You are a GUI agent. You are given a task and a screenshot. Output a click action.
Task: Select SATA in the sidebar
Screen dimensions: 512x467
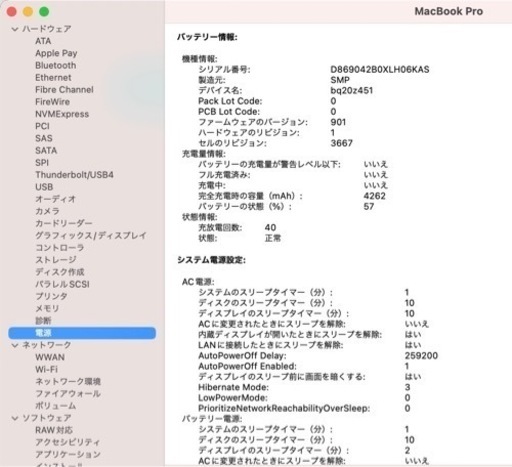[x=46, y=150]
